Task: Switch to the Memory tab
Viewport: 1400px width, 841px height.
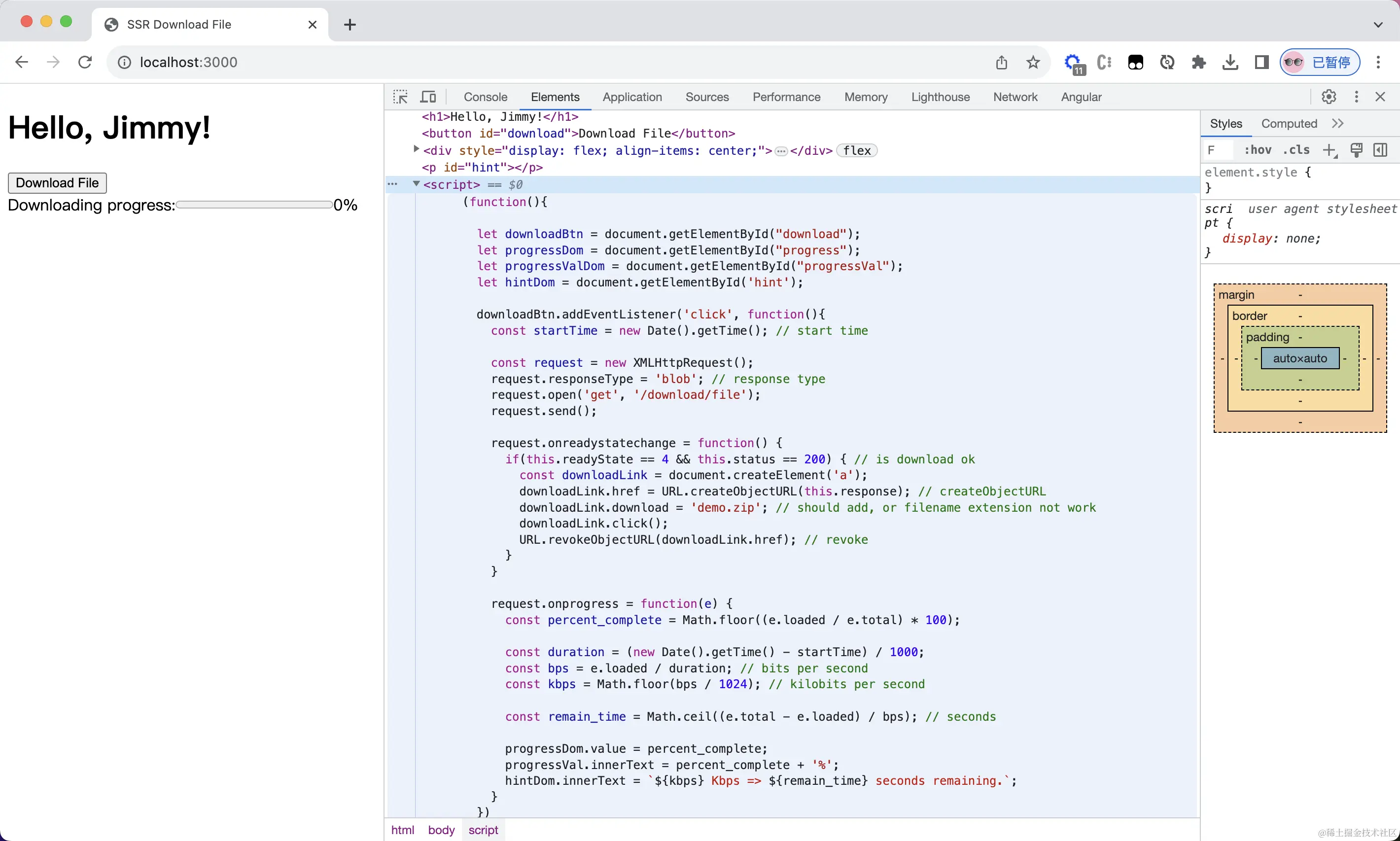Action: (866, 97)
